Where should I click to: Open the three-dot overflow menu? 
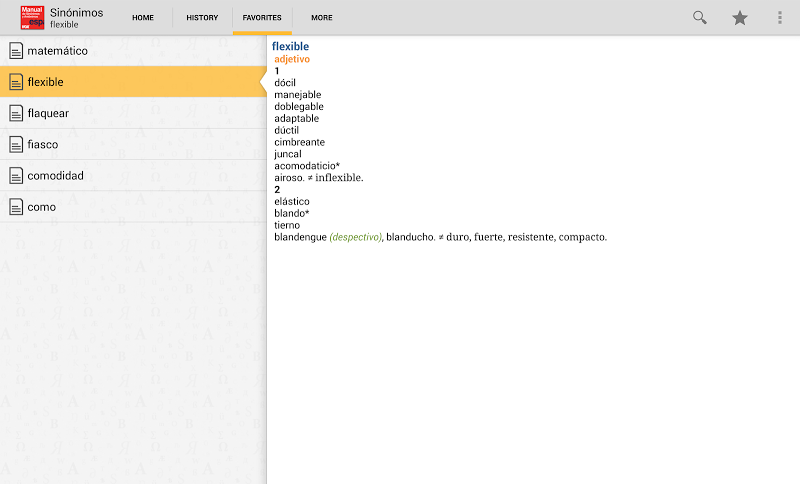tap(780, 17)
